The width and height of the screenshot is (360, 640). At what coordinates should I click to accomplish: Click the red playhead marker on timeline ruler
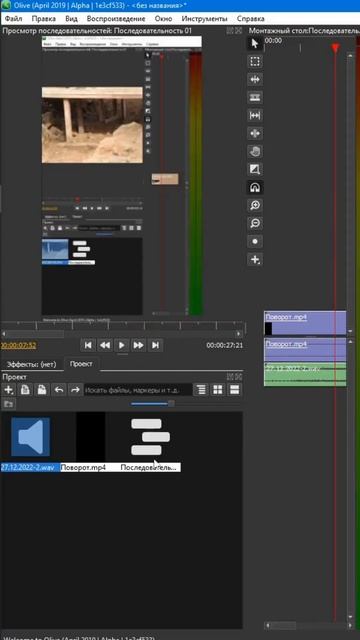tap(335, 48)
